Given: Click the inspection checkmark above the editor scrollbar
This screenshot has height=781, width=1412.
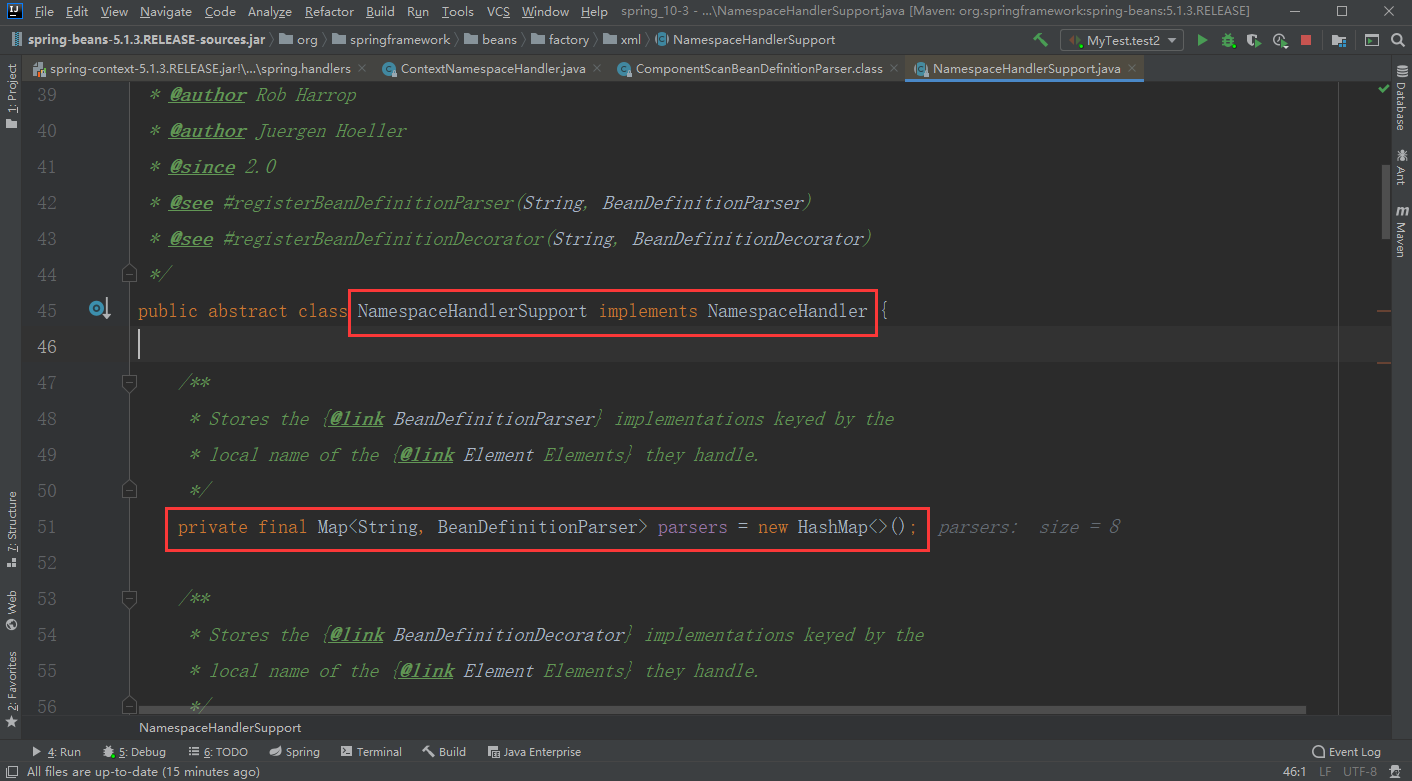Looking at the screenshot, I should click(x=1382, y=89).
